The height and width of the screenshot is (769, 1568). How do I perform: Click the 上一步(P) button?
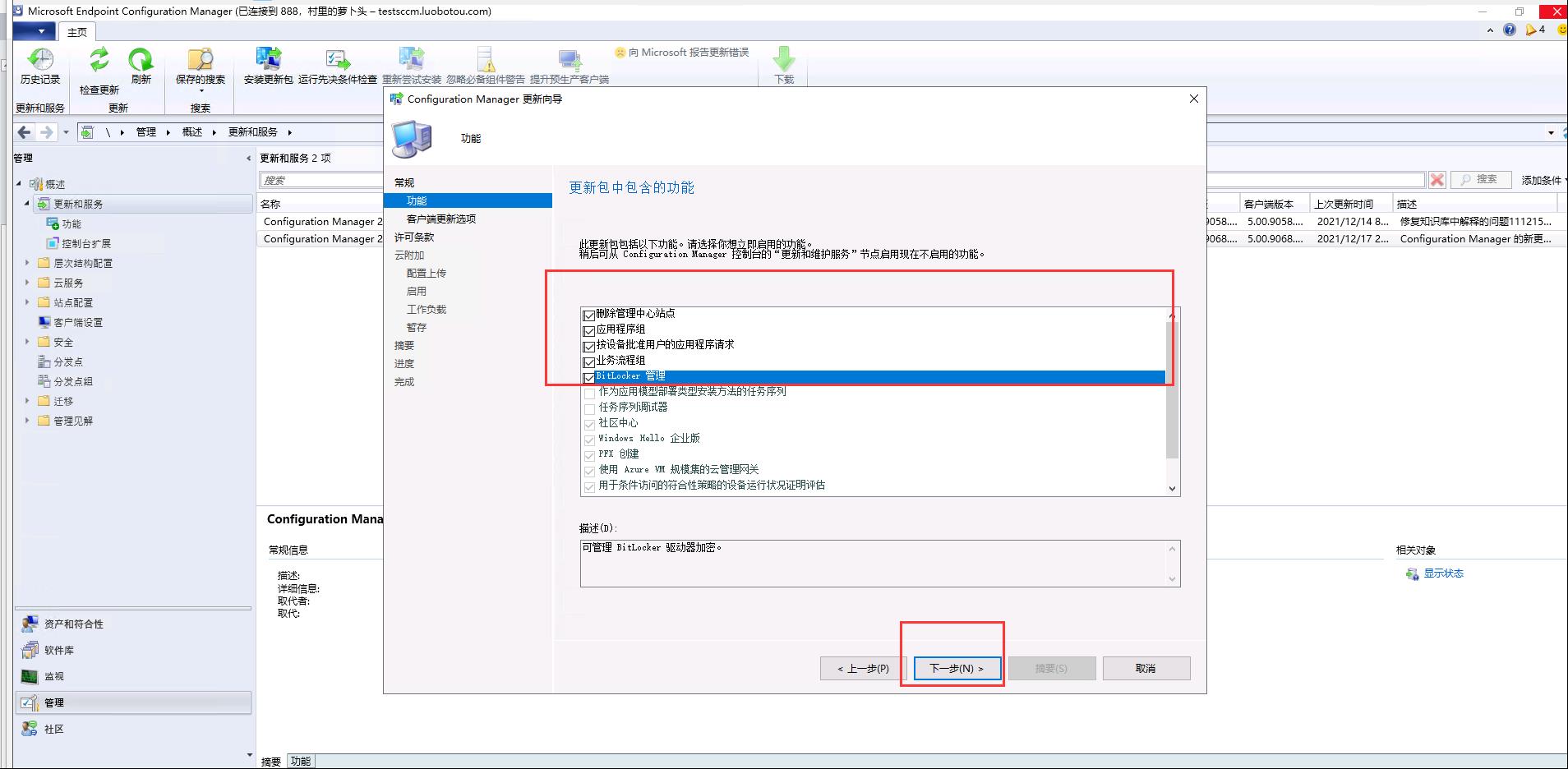863,669
